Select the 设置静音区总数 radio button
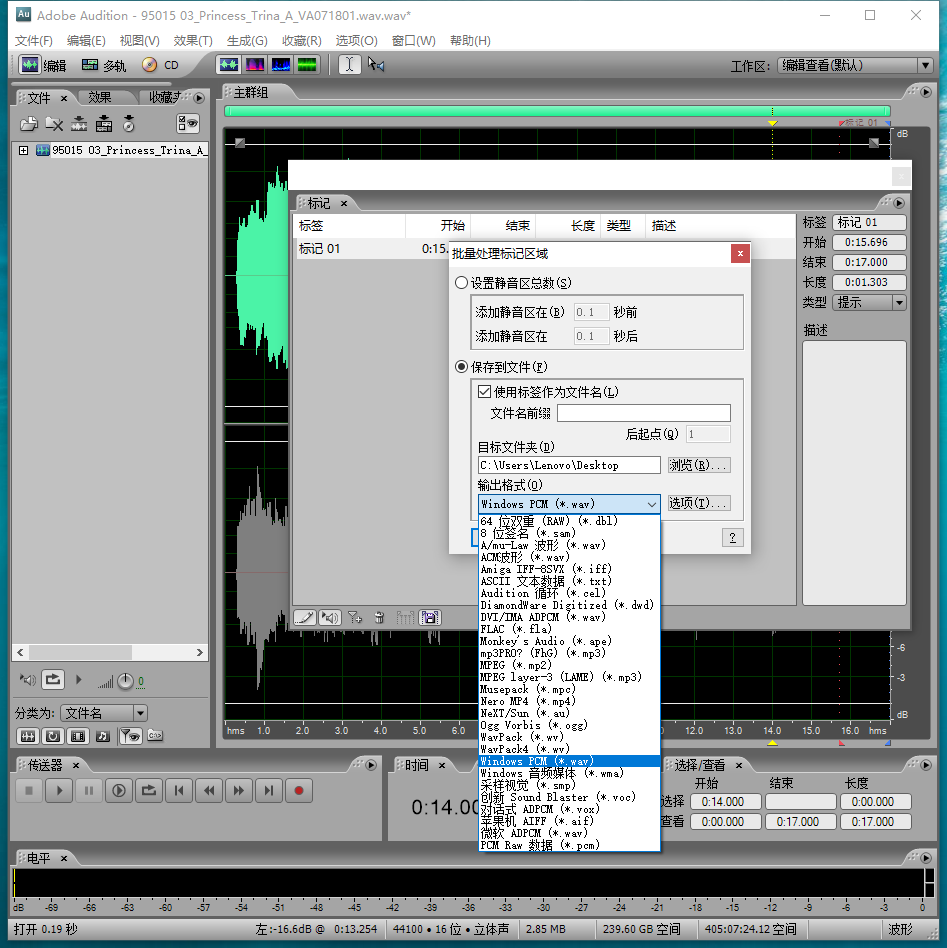Viewport: 947px width, 948px height. pyautogui.click(x=461, y=283)
